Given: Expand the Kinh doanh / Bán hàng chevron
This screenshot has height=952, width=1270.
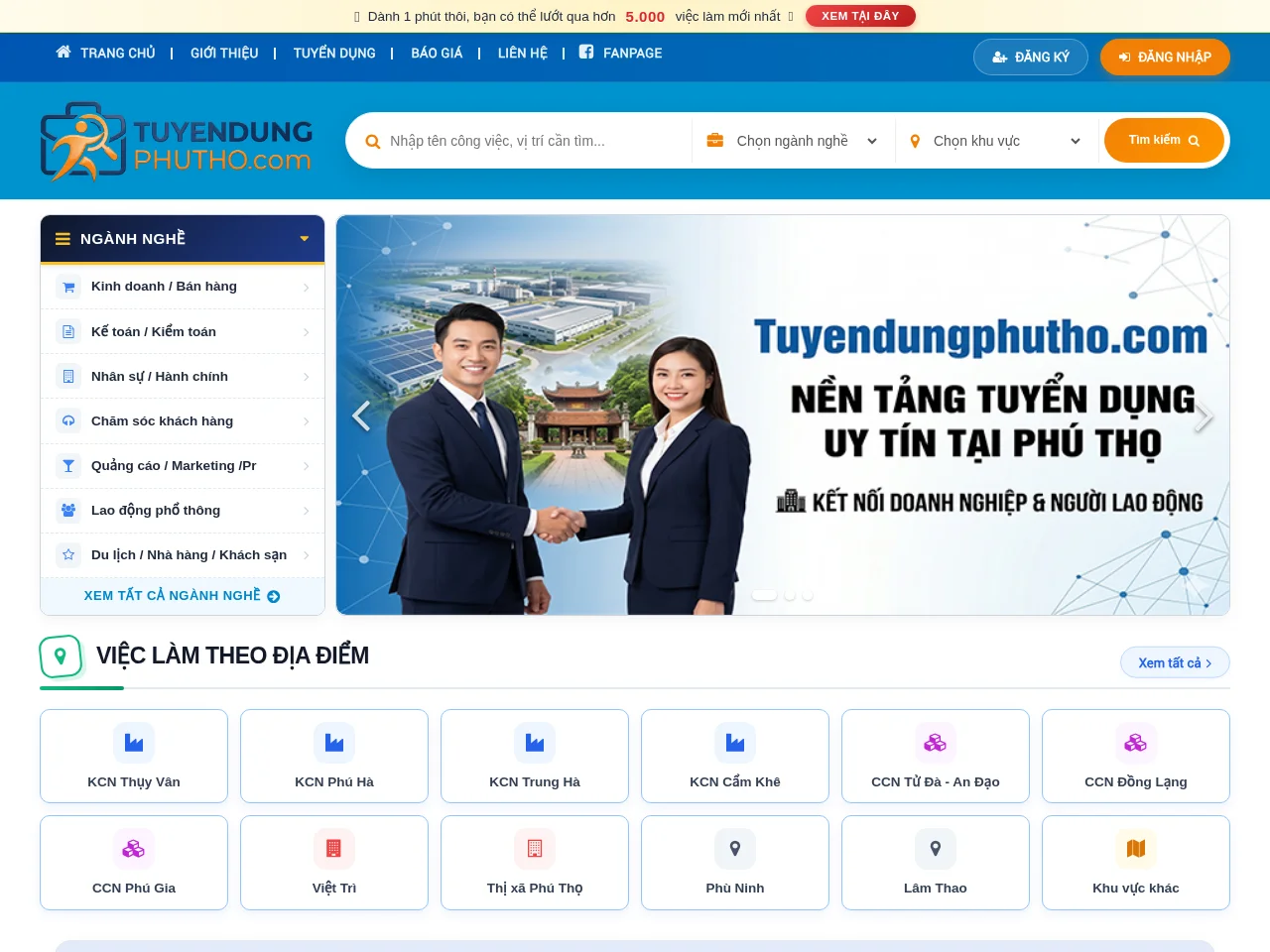Looking at the screenshot, I should click(306, 288).
